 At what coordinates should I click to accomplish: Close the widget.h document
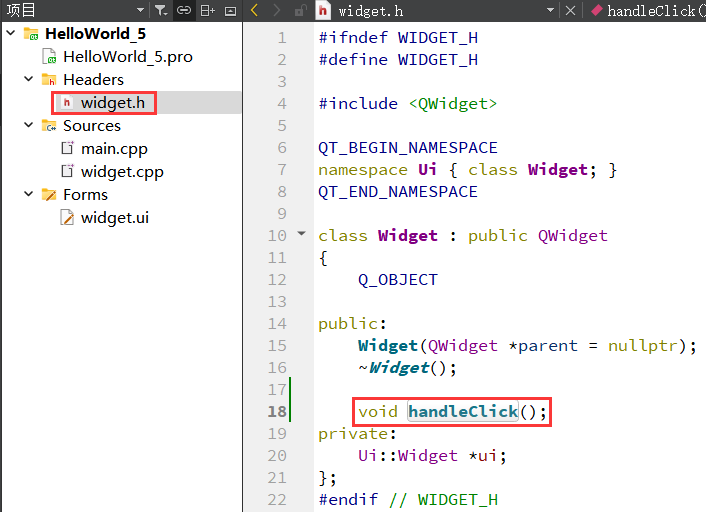tap(570, 10)
